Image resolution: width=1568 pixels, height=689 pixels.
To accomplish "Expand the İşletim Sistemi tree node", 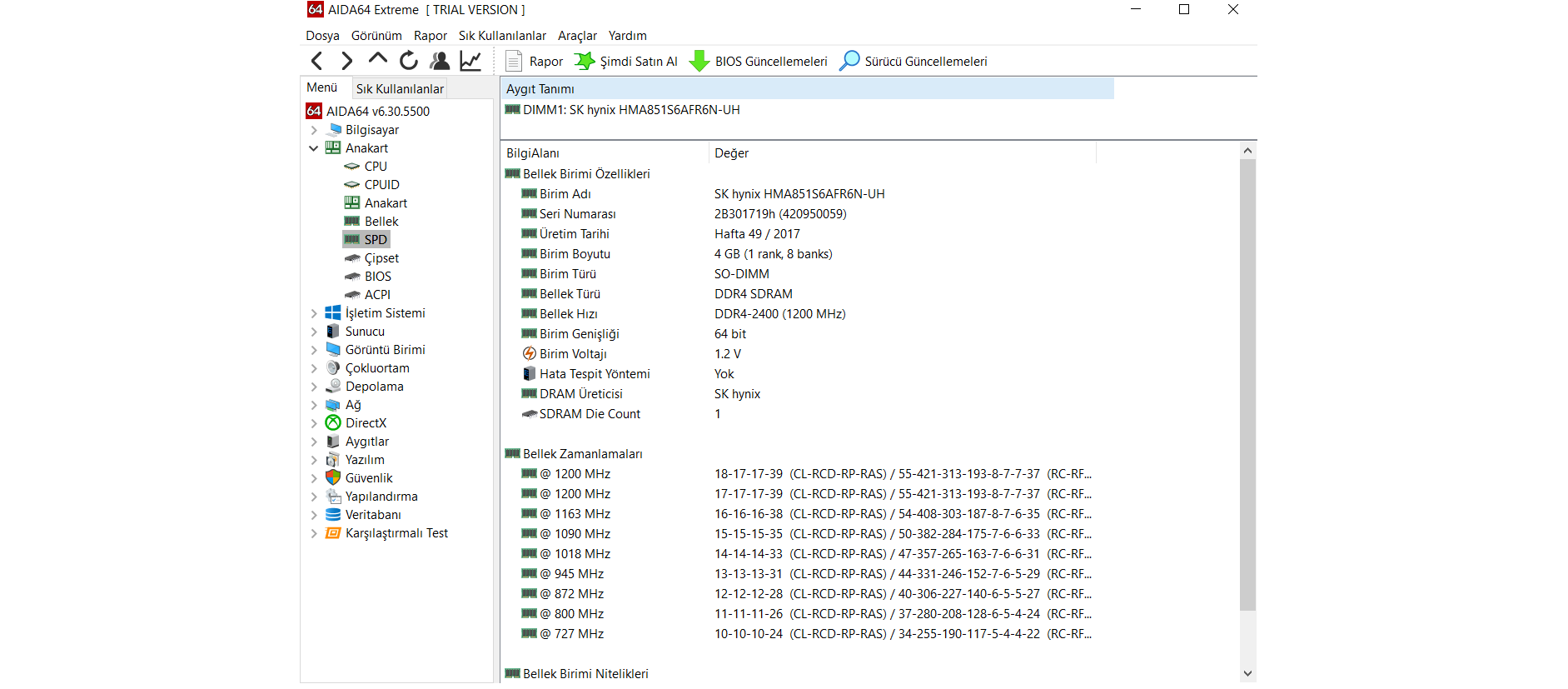I will [314, 313].
